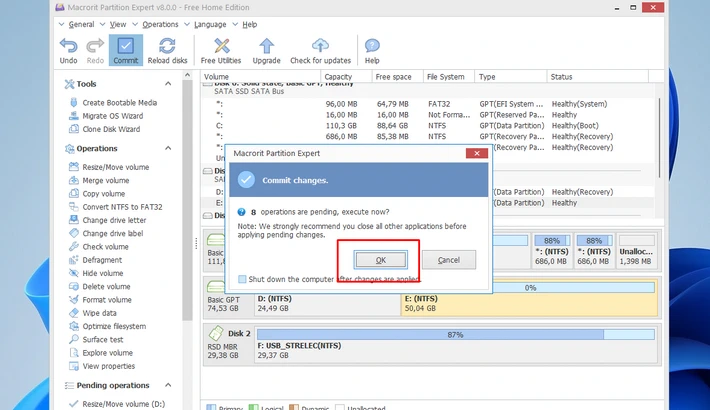The width and height of the screenshot is (710, 410).
Task: Tick Shut down the computer checkbox
Action: [242, 279]
